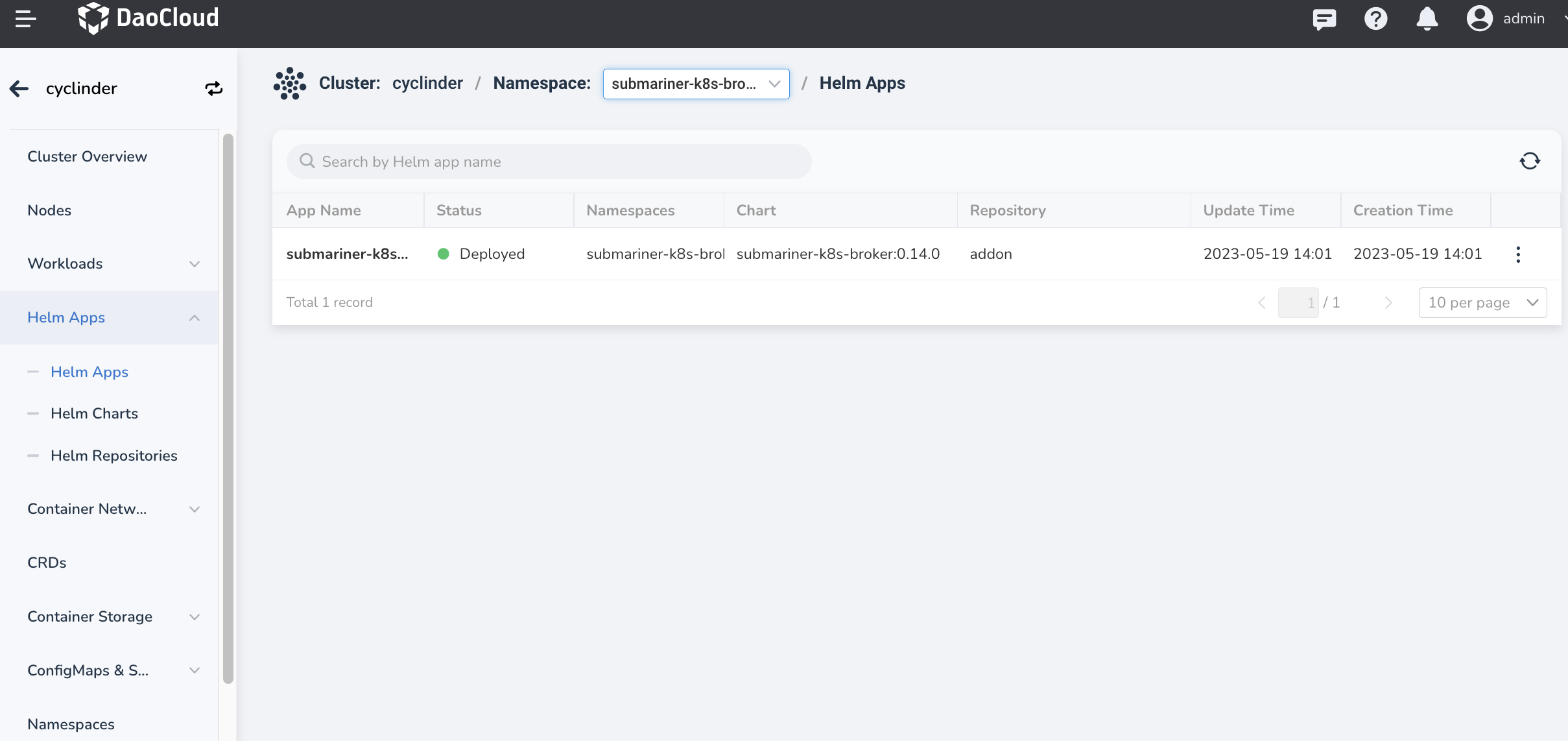The height and width of the screenshot is (741, 1568).
Task: Open the 10 per page dropdown
Action: coord(1482,302)
